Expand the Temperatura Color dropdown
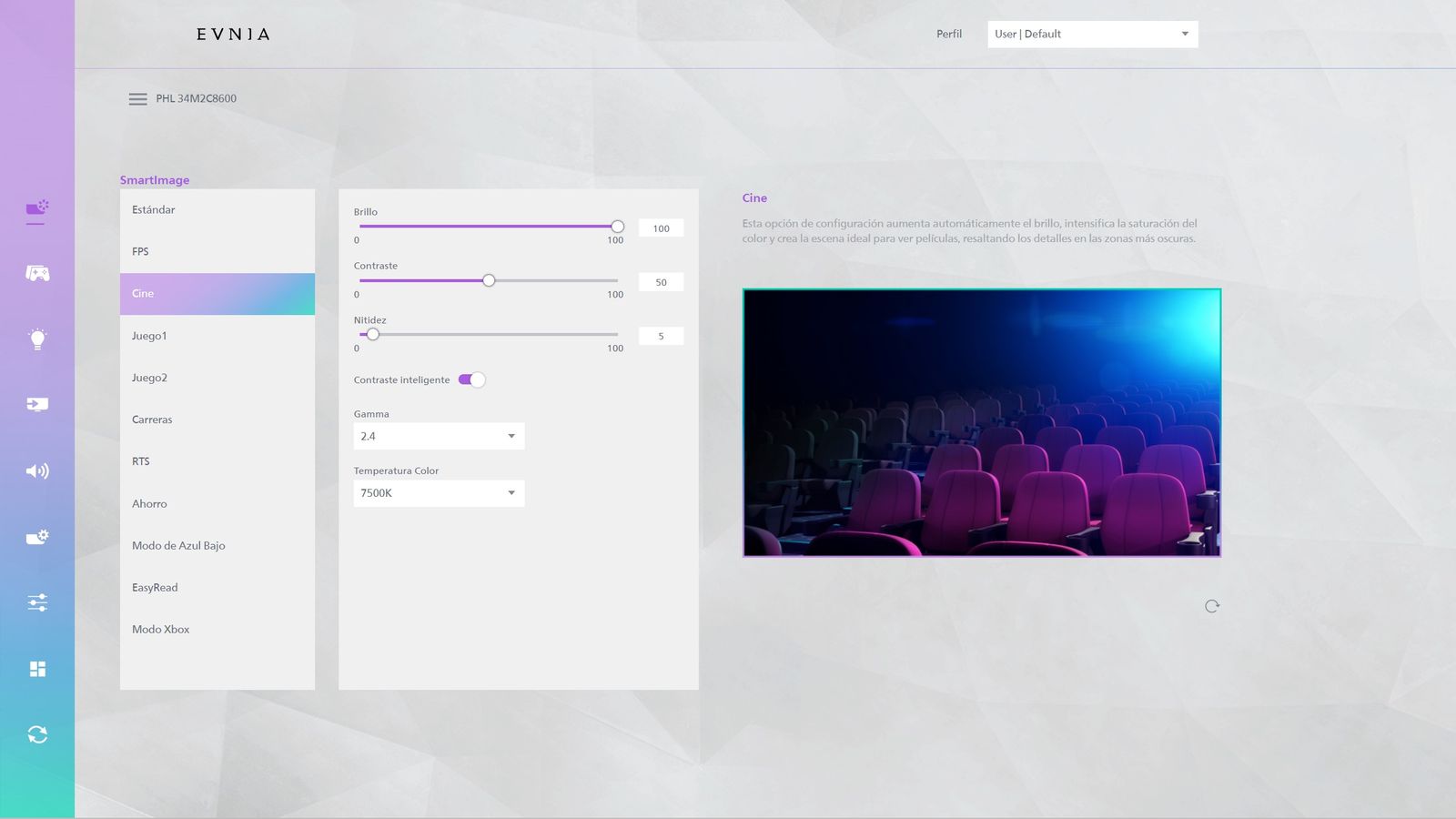The width and height of the screenshot is (1456, 819). 439,493
